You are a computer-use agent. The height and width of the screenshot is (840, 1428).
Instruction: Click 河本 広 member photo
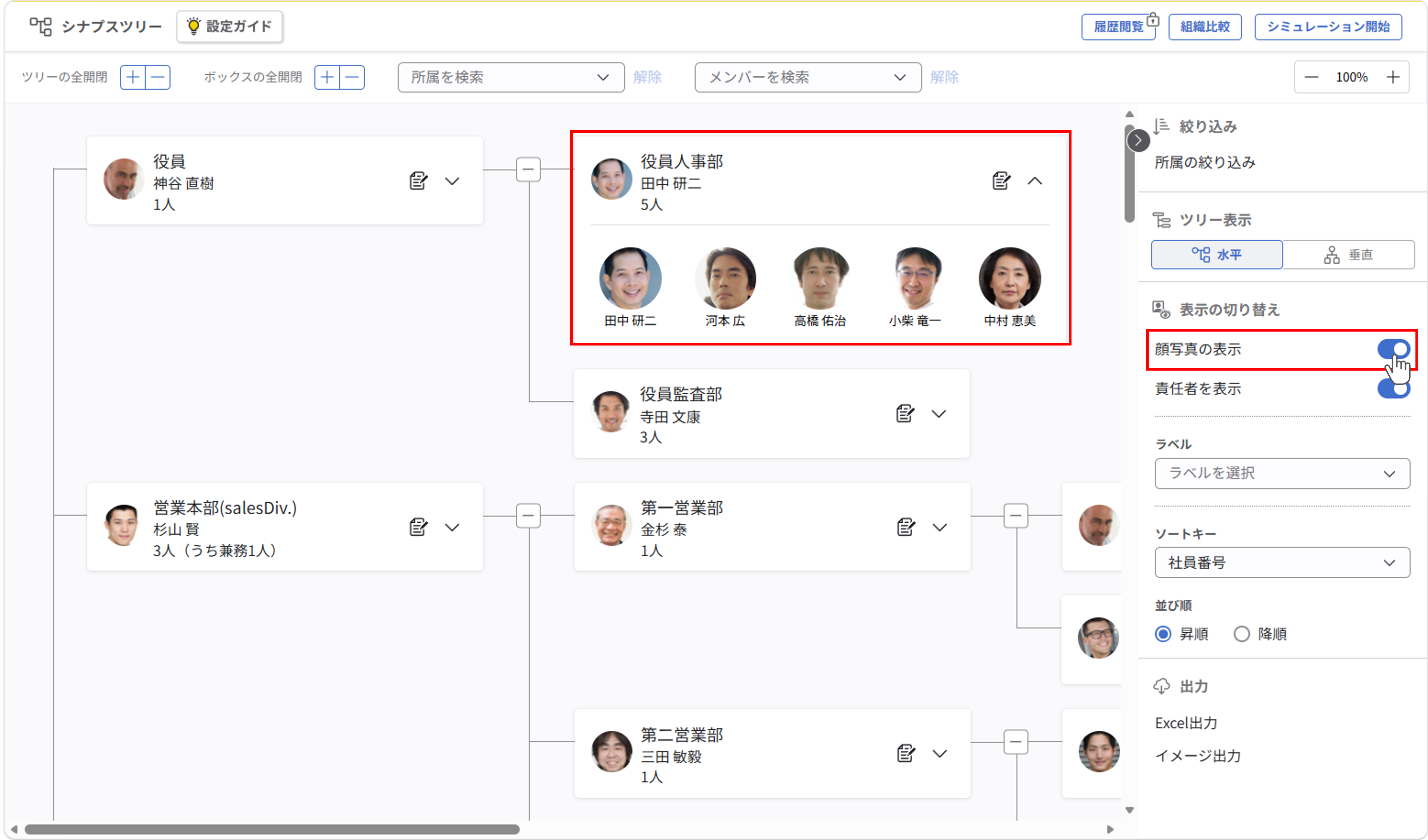725,278
